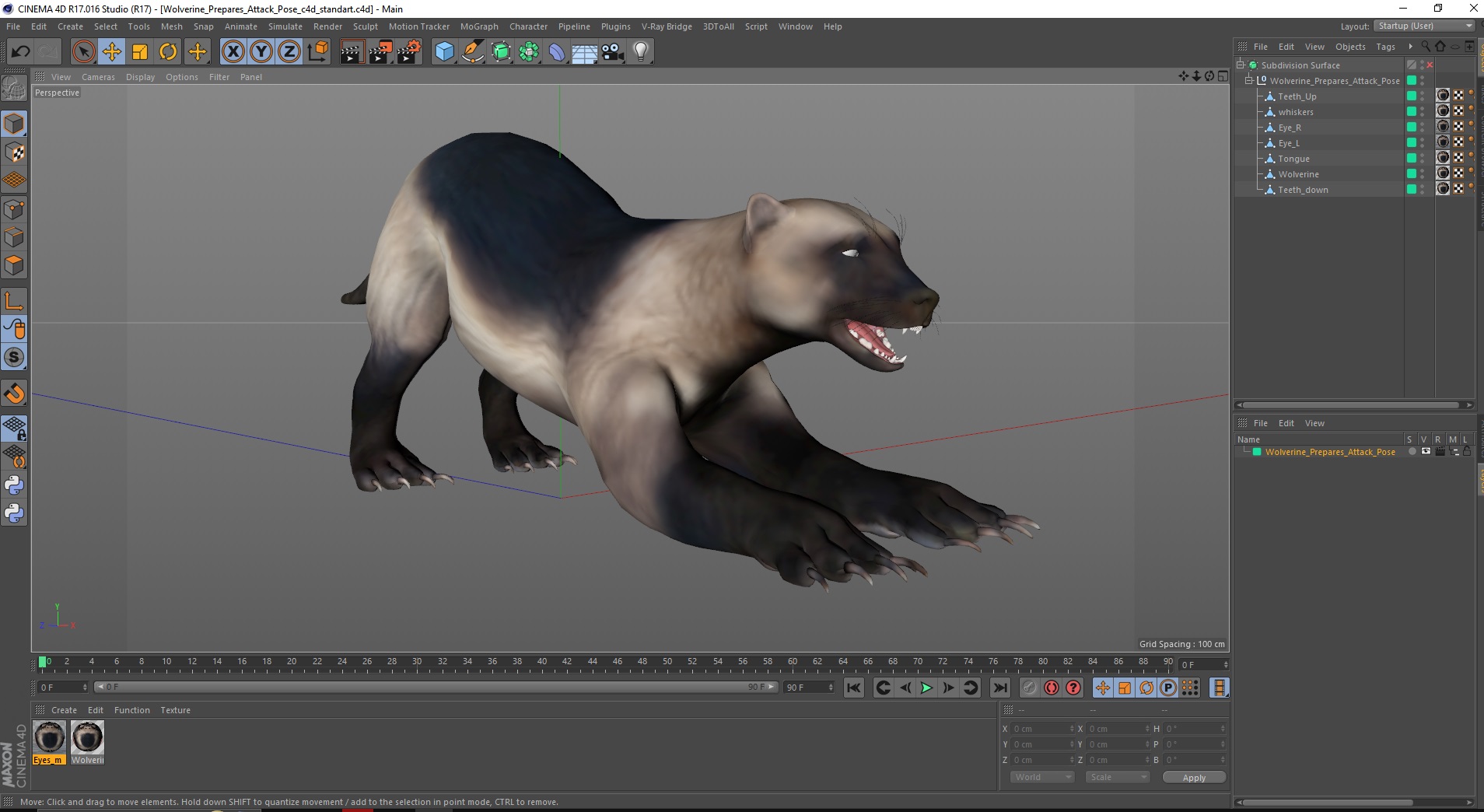The image size is (1484, 812).
Task: Open the MoGraph array generator icon
Action: [x=529, y=52]
